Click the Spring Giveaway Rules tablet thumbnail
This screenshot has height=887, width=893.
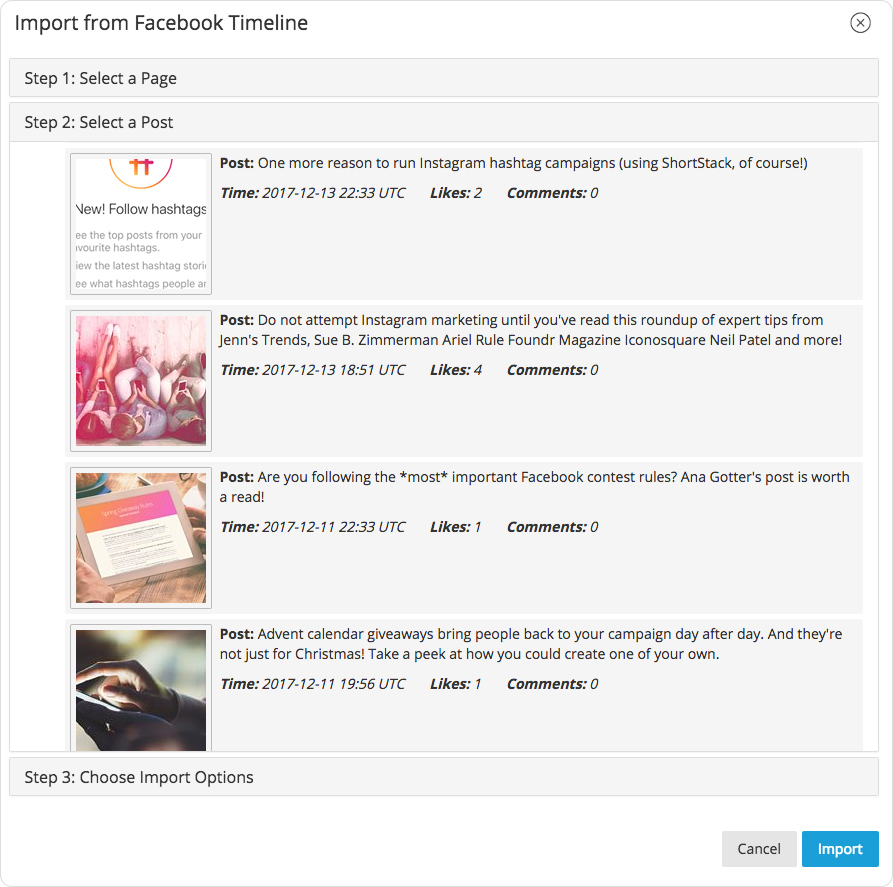pyautogui.click(x=140, y=537)
